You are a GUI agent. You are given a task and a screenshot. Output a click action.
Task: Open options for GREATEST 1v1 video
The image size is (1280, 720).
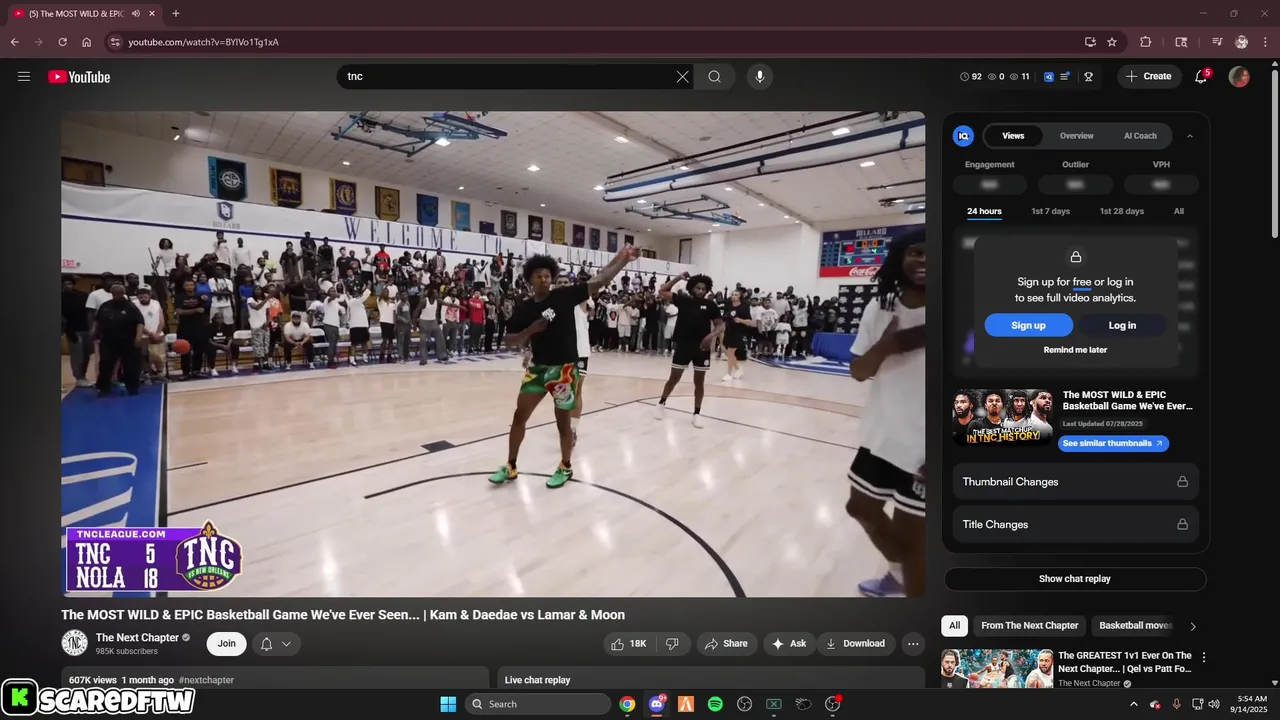click(1204, 658)
